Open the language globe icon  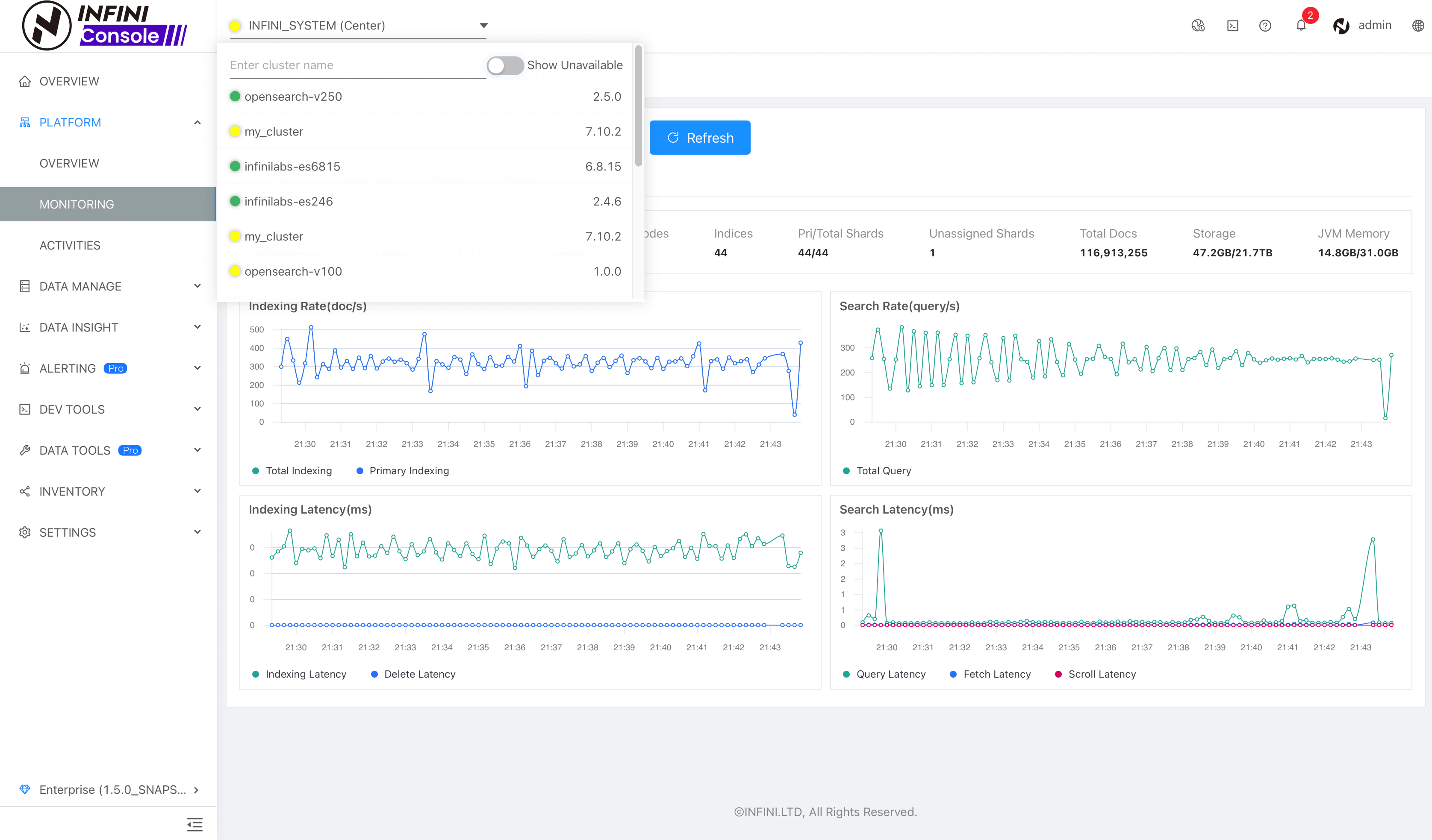pyautogui.click(x=1418, y=26)
